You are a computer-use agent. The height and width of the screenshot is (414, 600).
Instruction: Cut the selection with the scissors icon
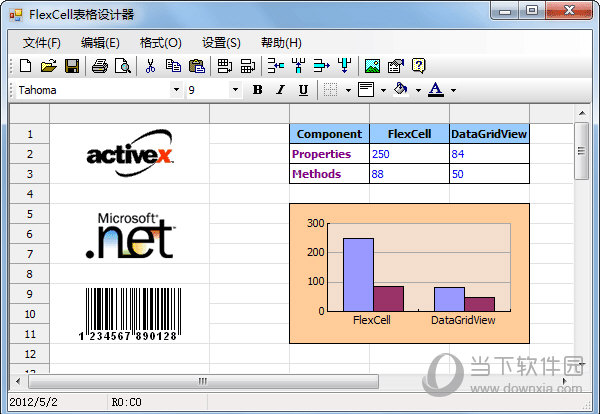coord(150,66)
